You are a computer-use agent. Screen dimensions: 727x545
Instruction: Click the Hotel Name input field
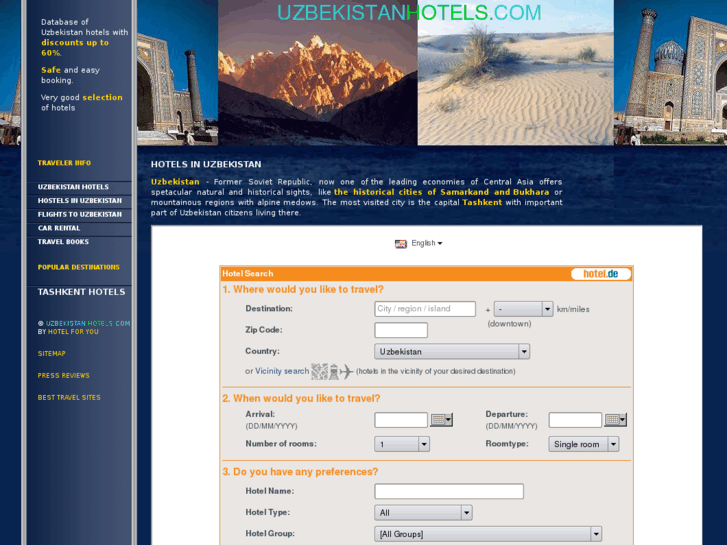[449, 491]
